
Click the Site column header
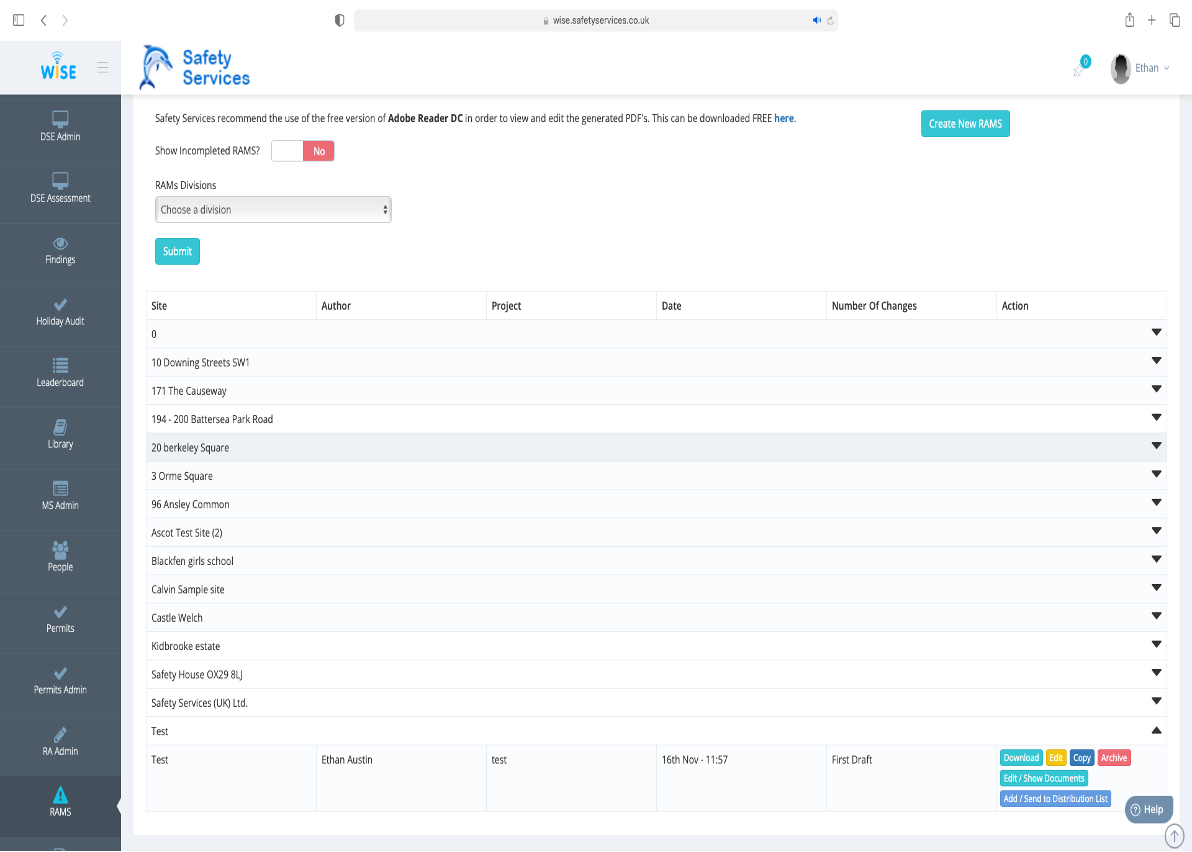click(231, 306)
